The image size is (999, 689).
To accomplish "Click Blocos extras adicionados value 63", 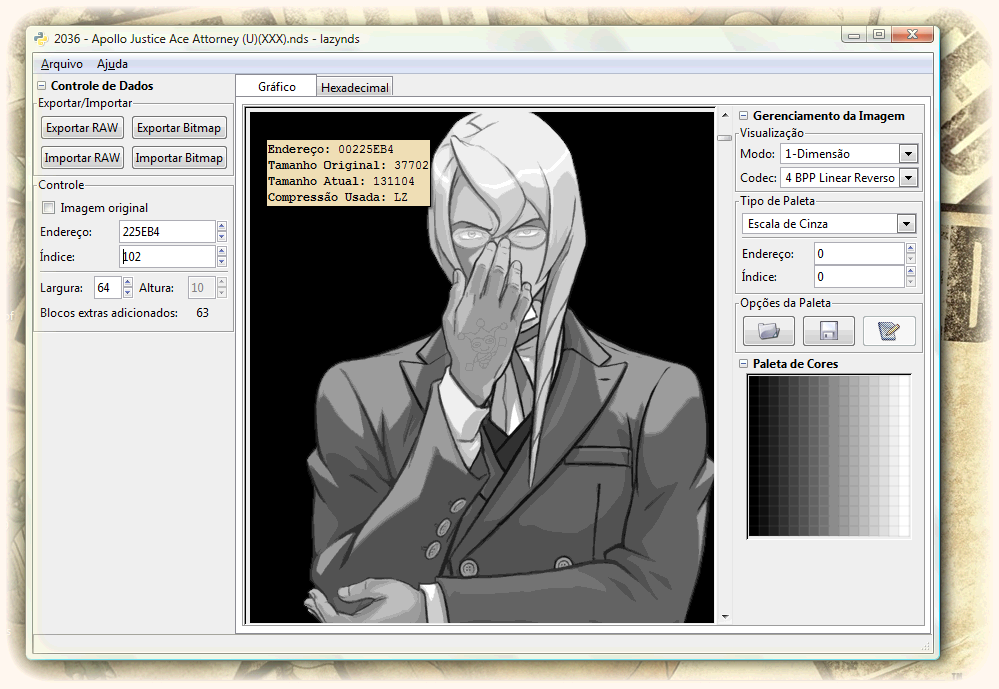I will click(203, 312).
